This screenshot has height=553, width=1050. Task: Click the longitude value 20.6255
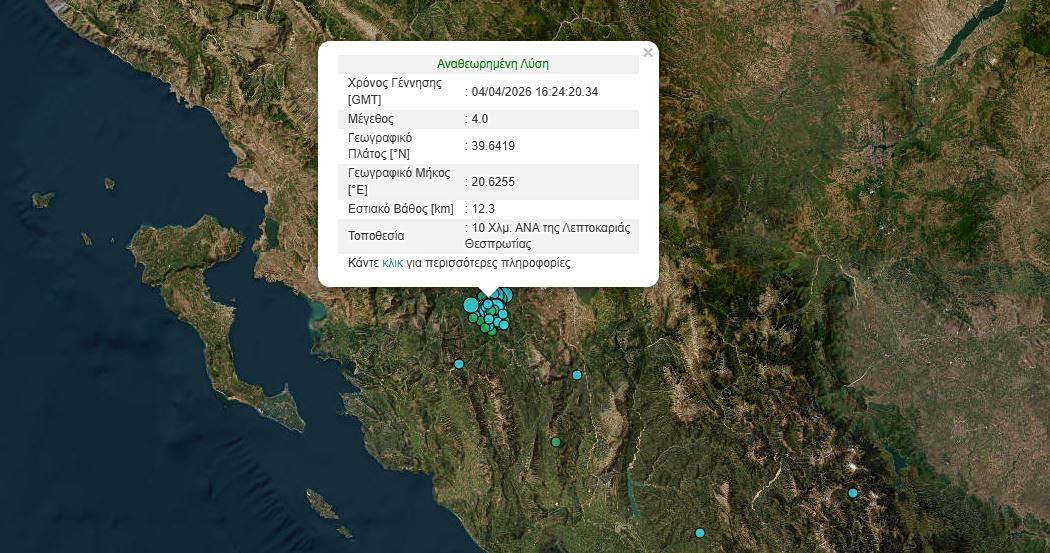coord(492,181)
